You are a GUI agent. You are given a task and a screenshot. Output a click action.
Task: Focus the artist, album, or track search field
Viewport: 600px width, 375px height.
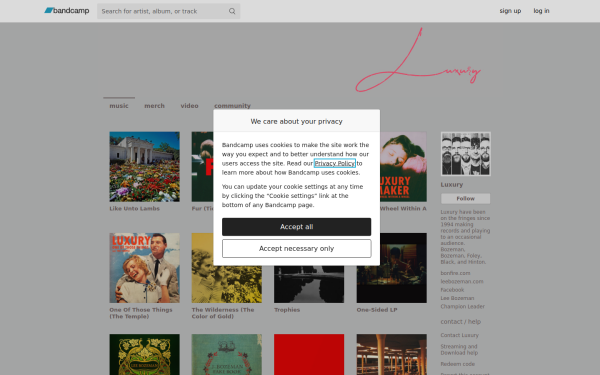[168, 11]
